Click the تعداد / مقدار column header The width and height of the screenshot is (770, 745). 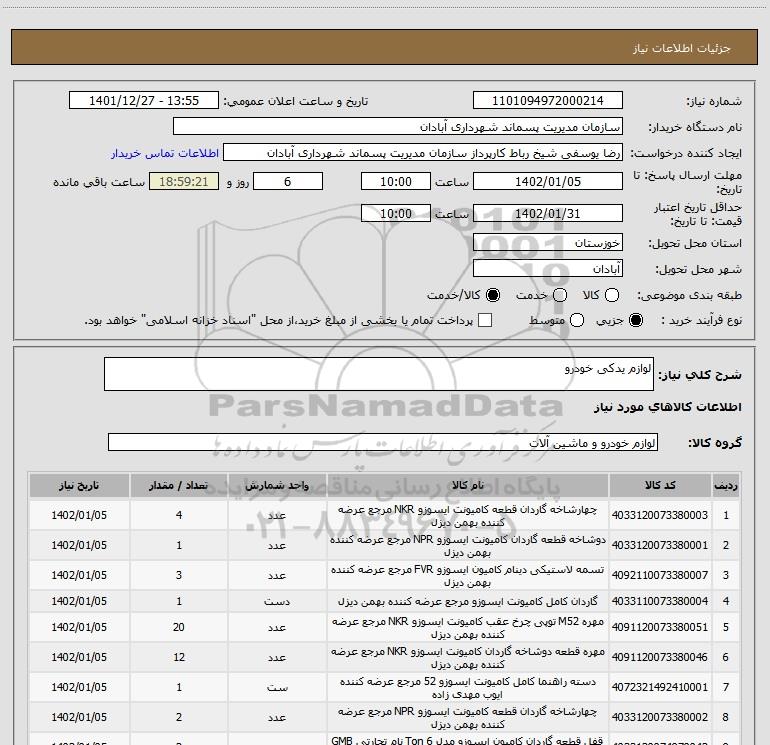tap(179, 485)
